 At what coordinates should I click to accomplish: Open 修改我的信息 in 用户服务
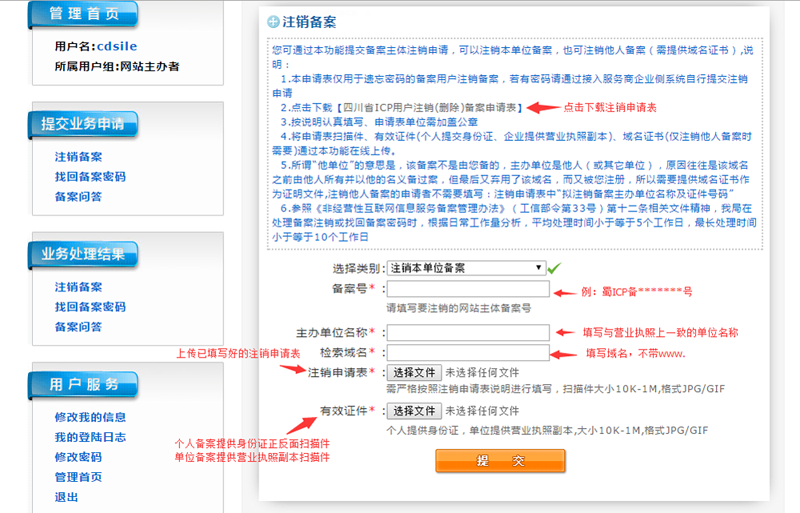click(x=90, y=417)
